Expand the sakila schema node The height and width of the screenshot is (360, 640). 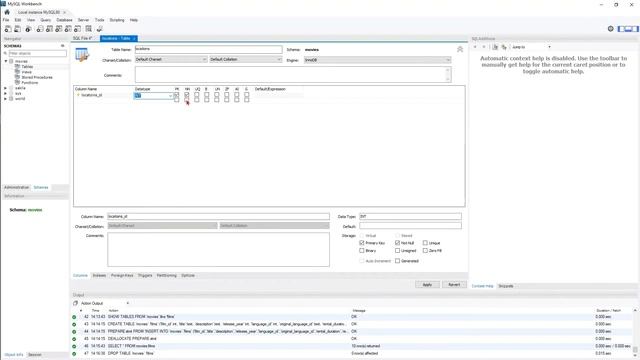pos(6,88)
